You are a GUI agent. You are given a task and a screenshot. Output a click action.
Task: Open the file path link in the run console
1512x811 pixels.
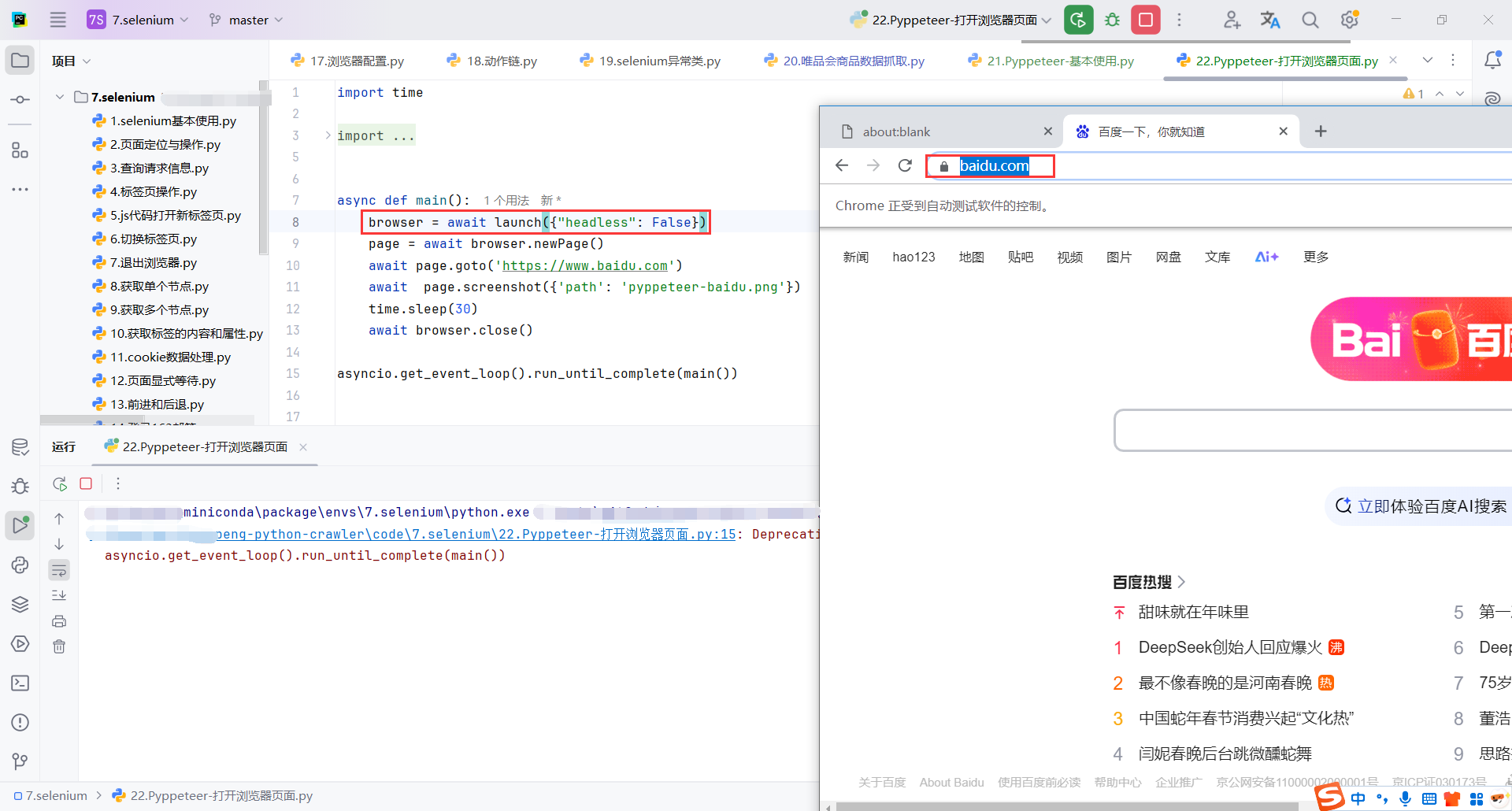[476, 534]
